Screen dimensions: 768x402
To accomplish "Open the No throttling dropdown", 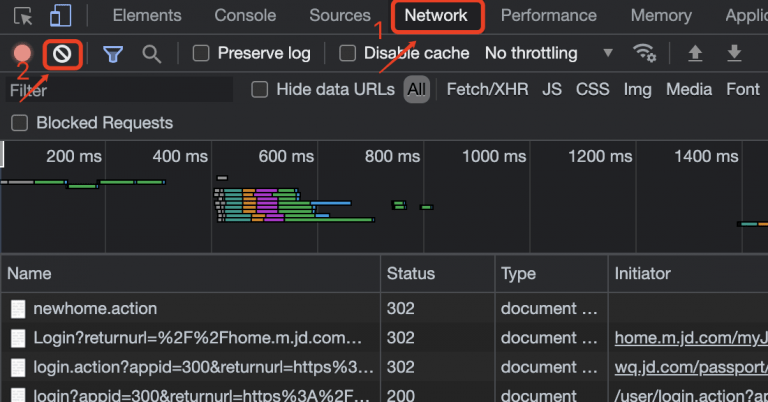I will point(548,53).
